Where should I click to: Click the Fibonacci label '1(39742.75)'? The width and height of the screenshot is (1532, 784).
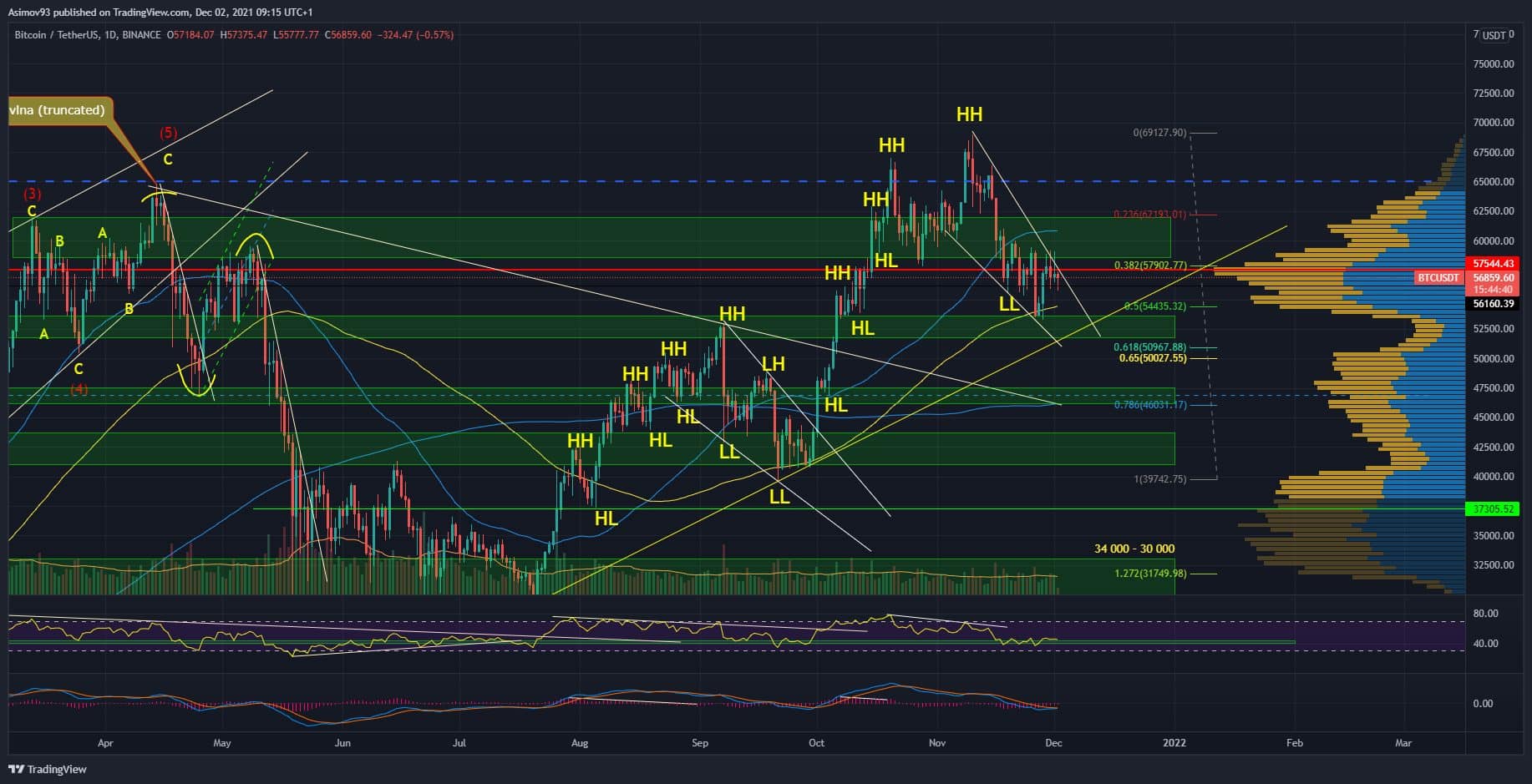click(1159, 479)
